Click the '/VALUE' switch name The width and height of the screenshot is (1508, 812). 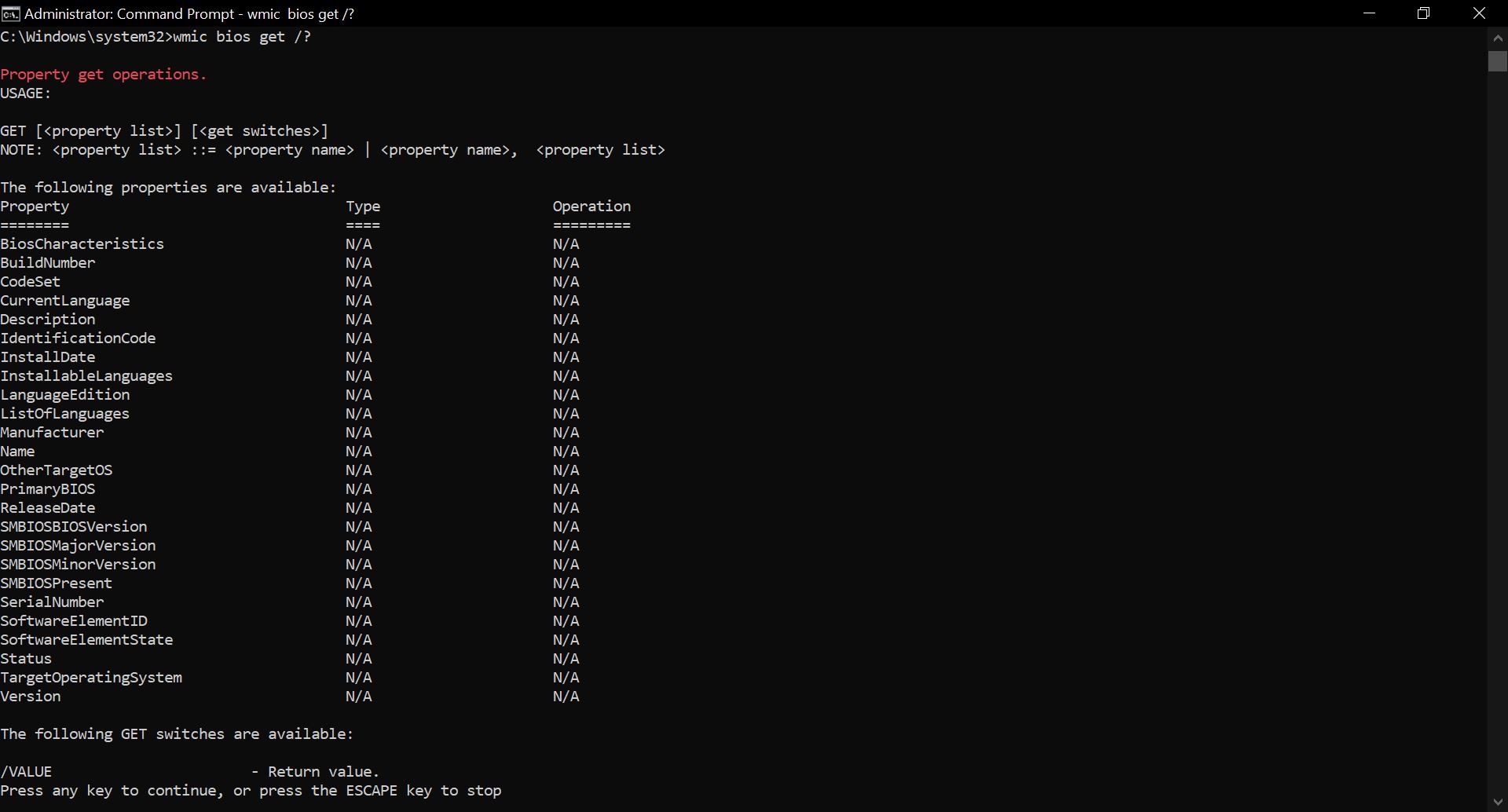click(26, 772)
